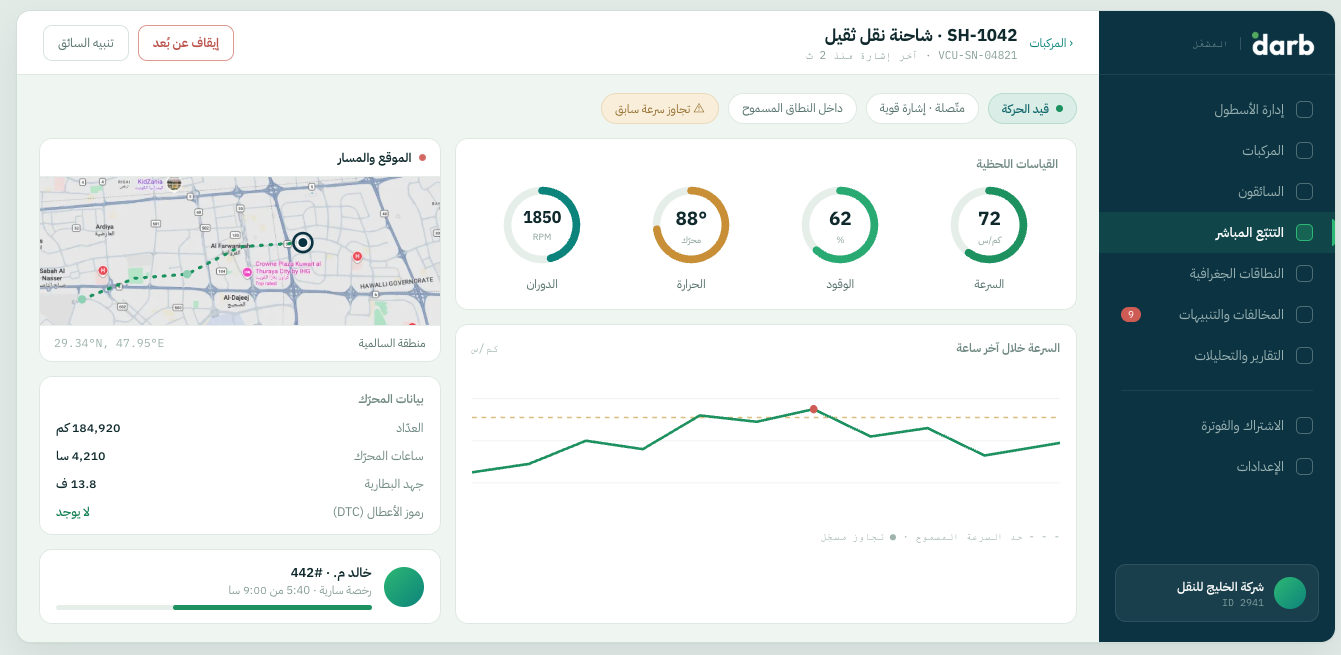Open المخالفات والتنبيهات page
1341x655 pixels.
1217,315
